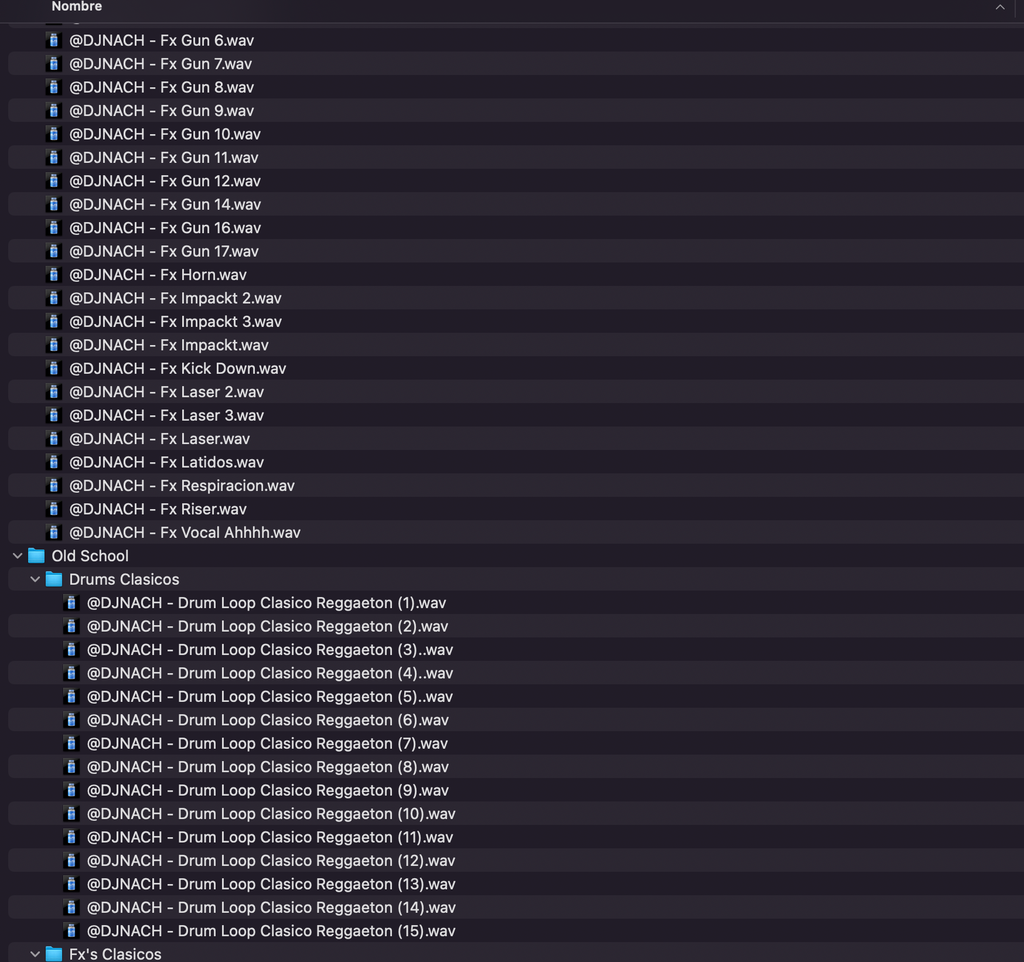Click the wav icon for Fx Gun 11
This screenshot has height=962, width=1024.
[54, 157]
